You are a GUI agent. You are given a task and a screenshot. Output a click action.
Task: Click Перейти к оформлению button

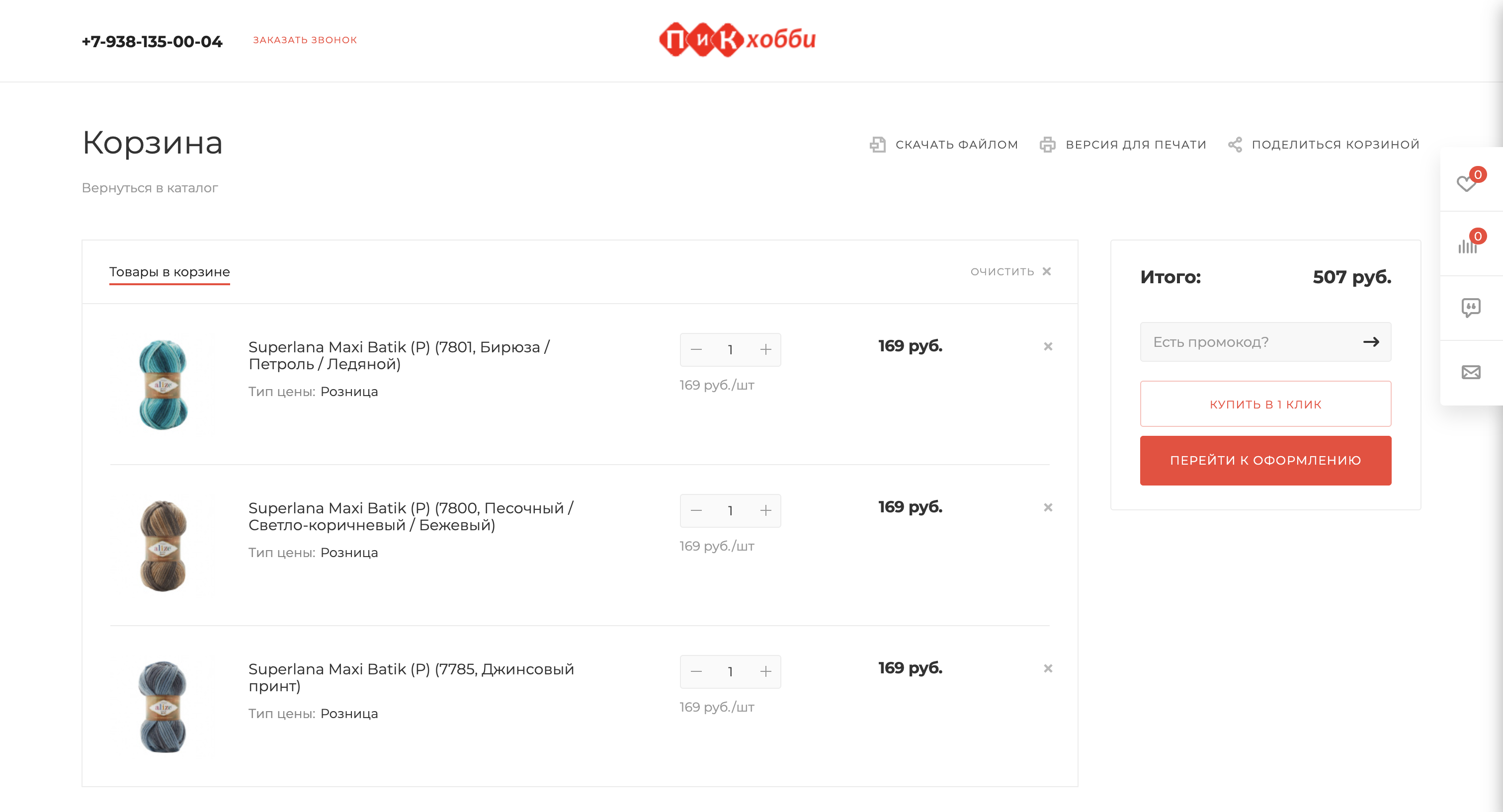tap(1265, 460)
